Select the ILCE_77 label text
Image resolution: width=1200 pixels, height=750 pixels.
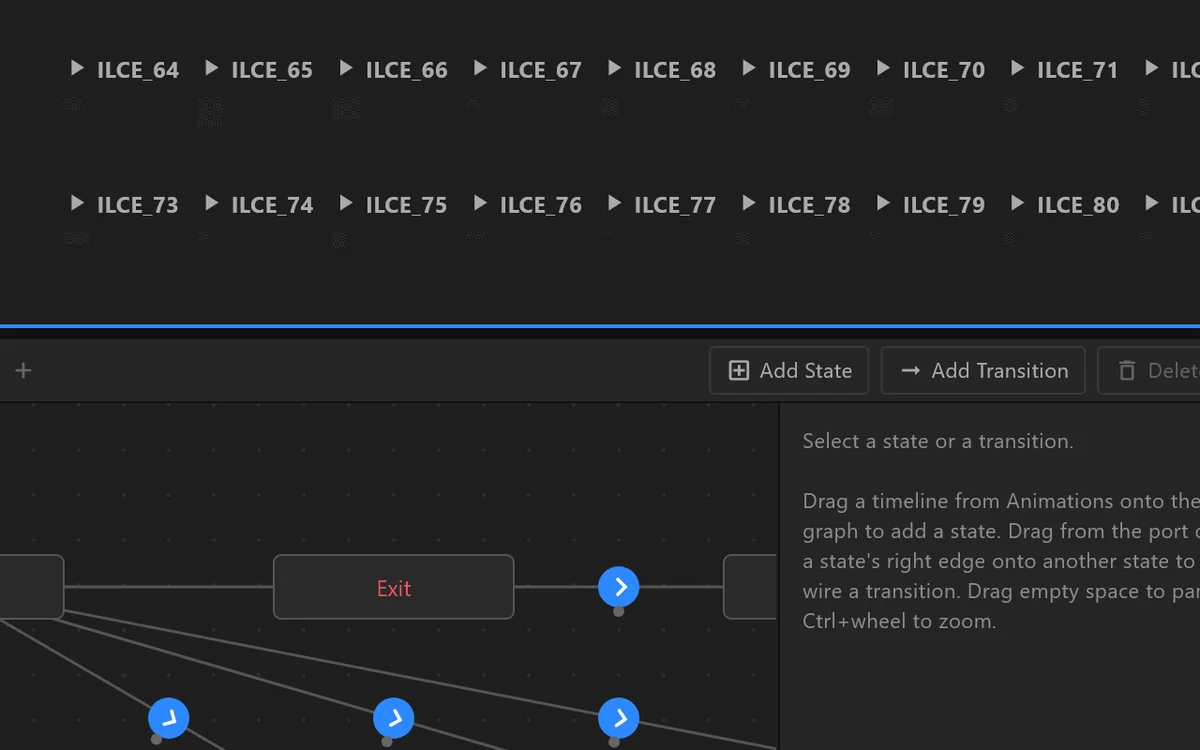[675, 205]
